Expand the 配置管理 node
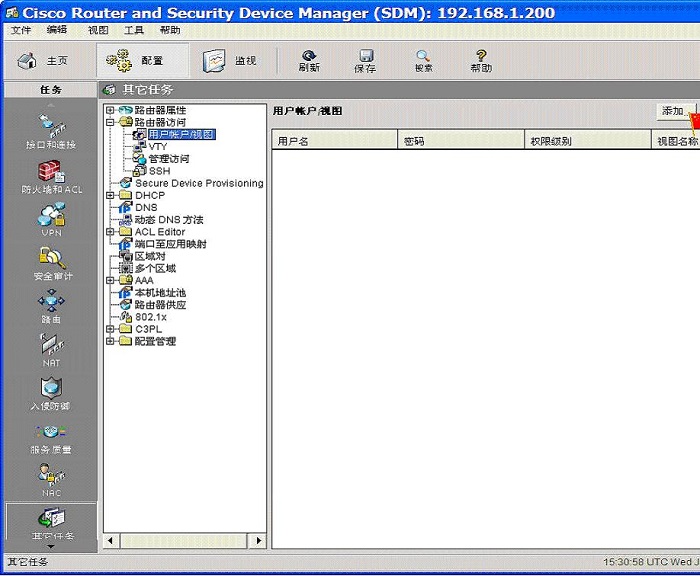700x576 pixels. (x=110, y=342)
